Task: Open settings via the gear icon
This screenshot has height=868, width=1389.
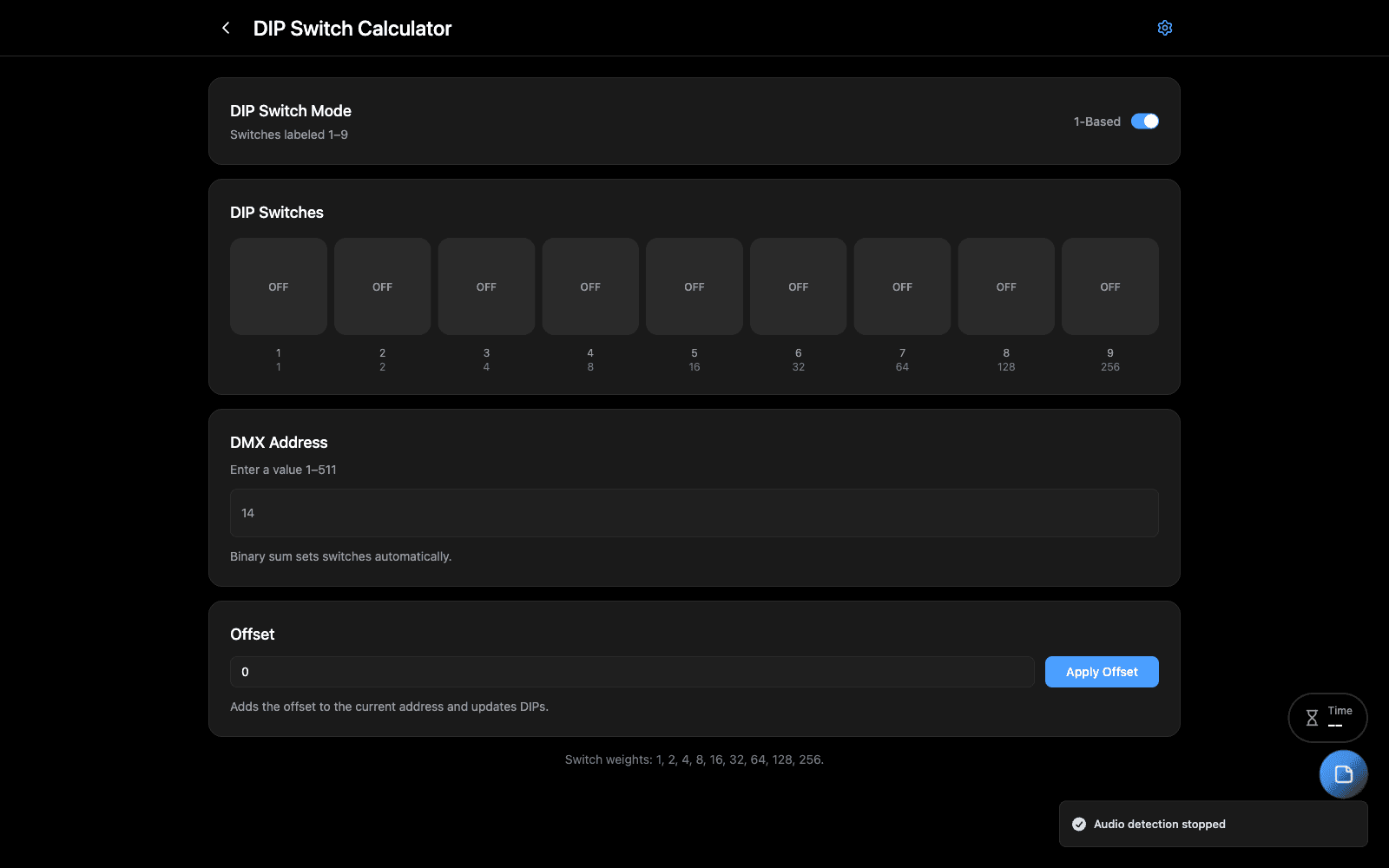Action: point(1165,28)
